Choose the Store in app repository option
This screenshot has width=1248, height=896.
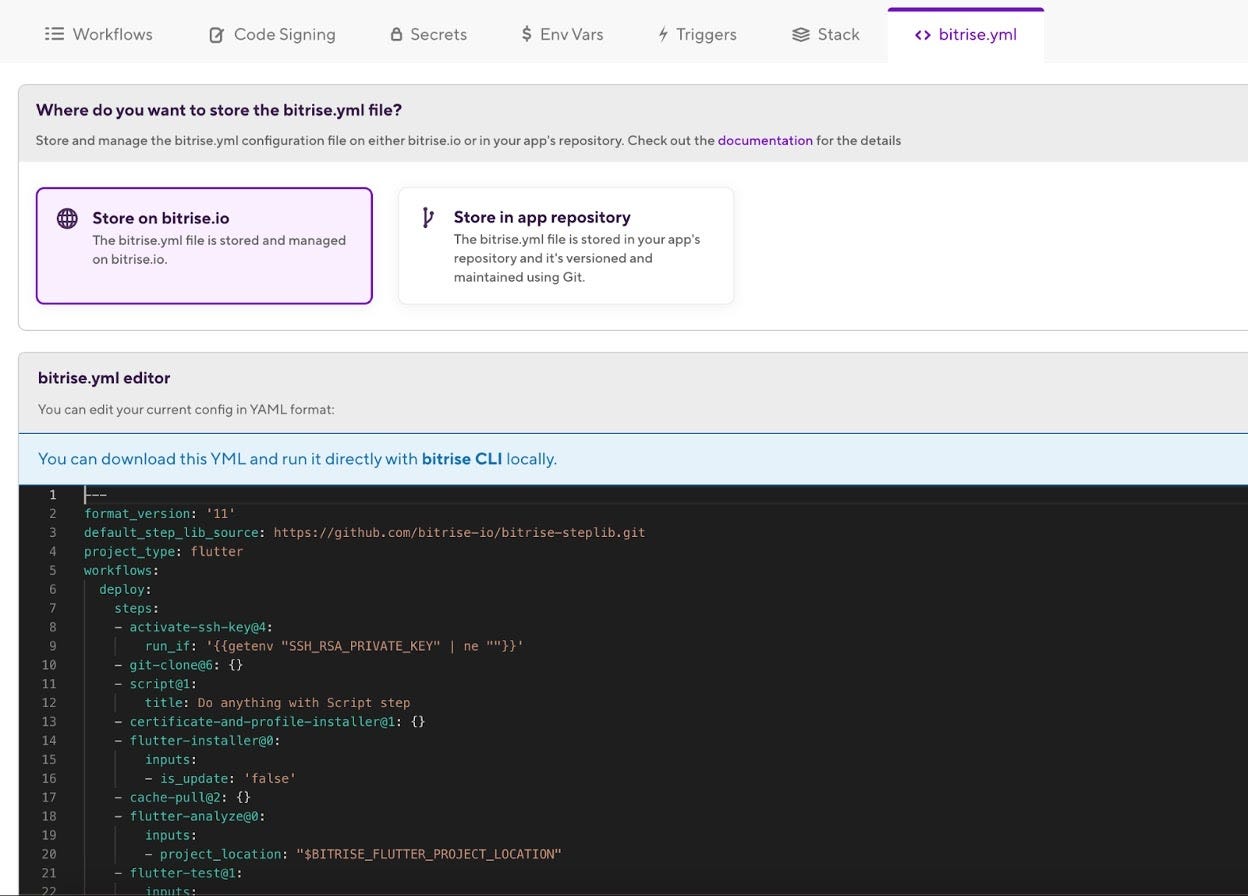click(x=566, y=246)
